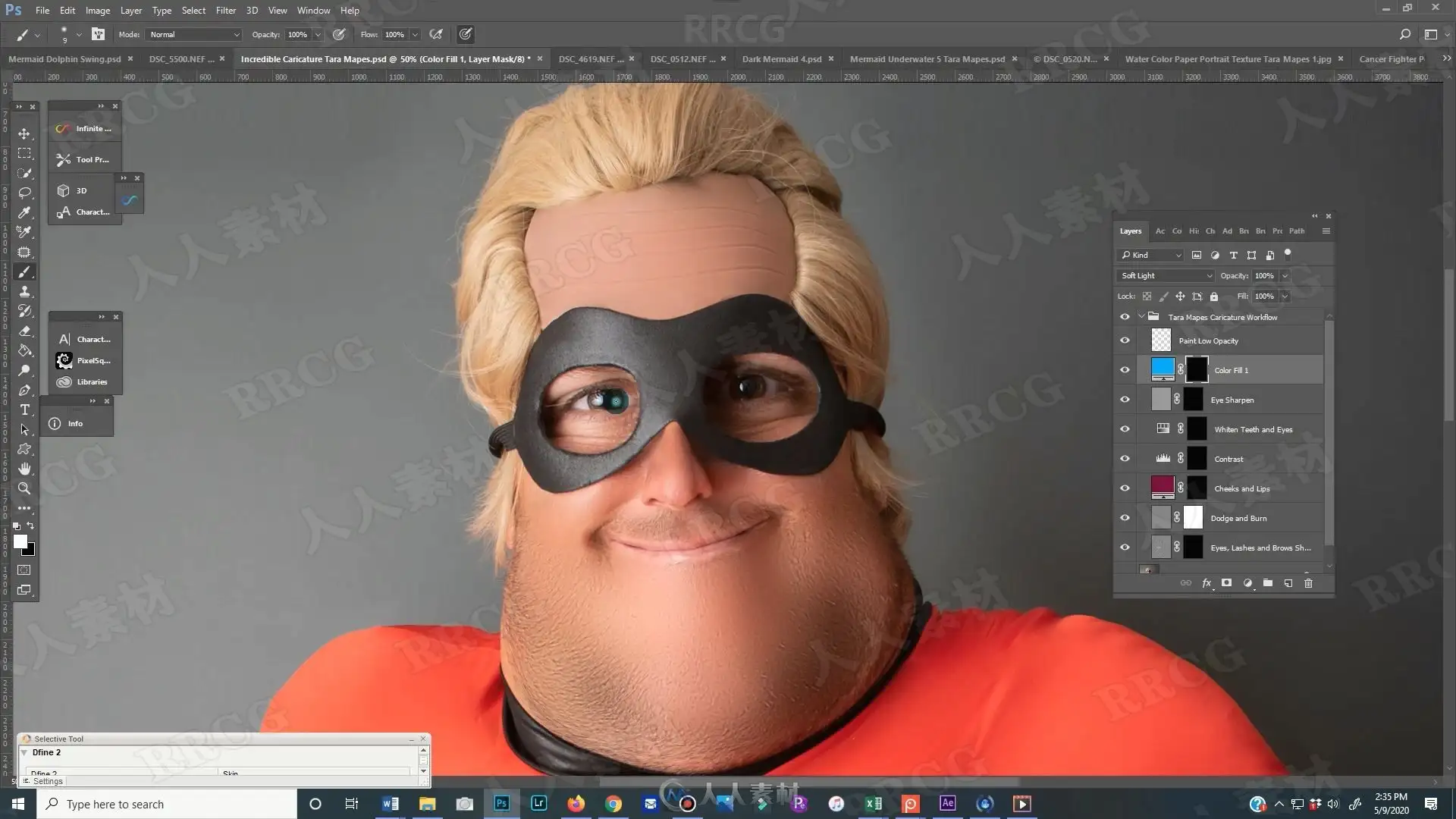Open the brush Mode dropdown
This screenshot has height=819, width=1456.
click(x=194, y=34)
